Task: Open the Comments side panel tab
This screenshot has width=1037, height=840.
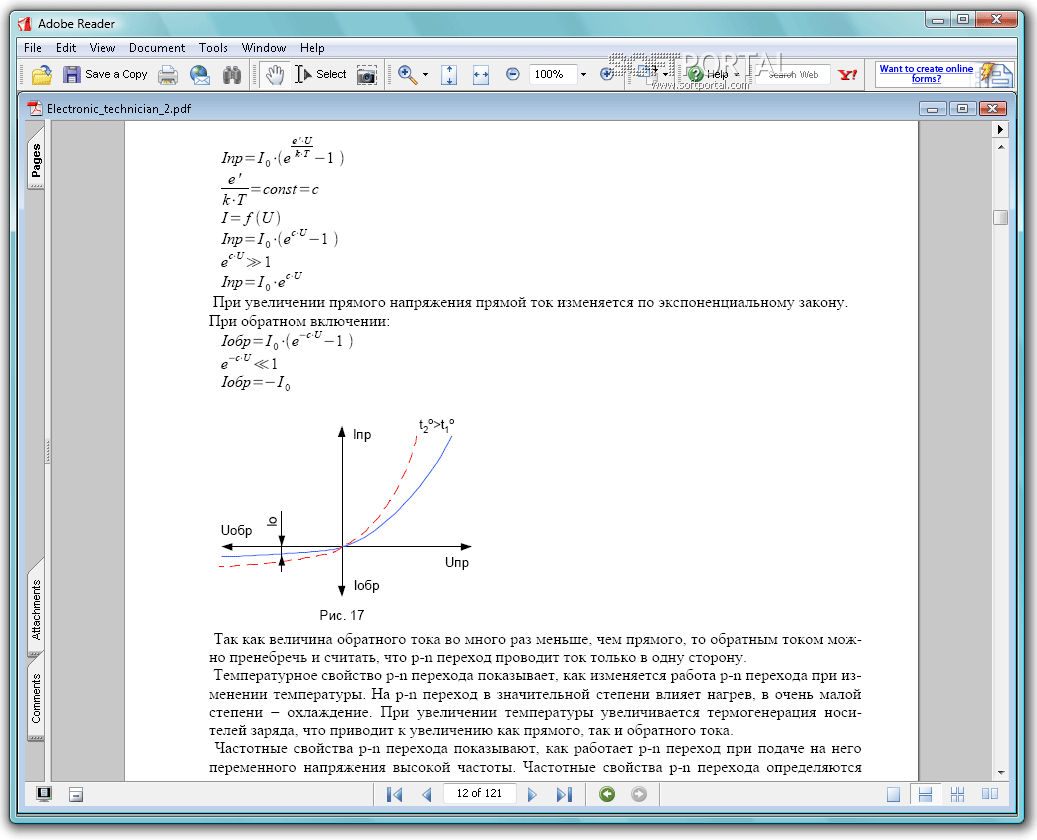Action: tap(36, 698)
